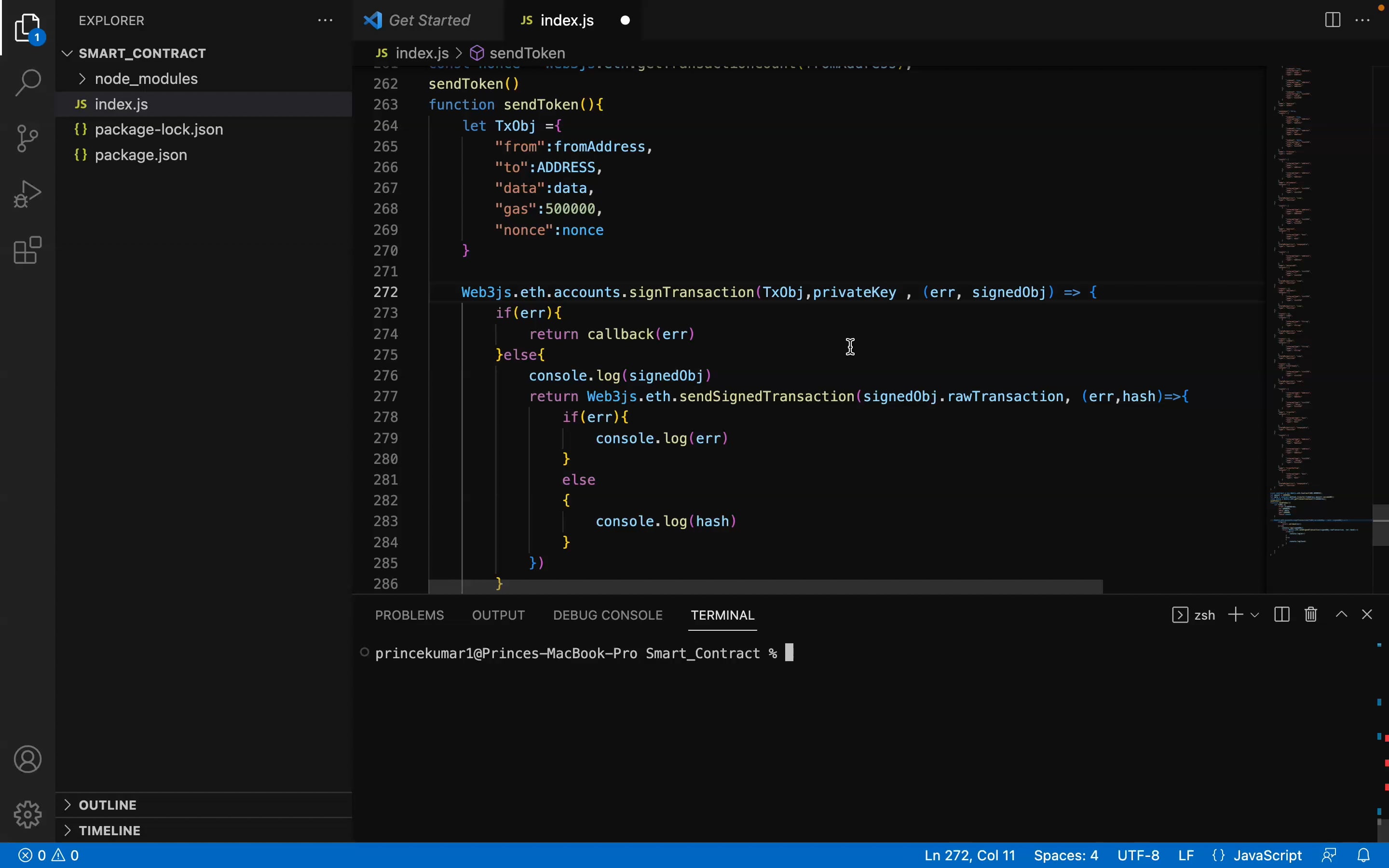Switch to the Get Started tab
Screen dimensions: 1389x868
[x=428, y=20]
